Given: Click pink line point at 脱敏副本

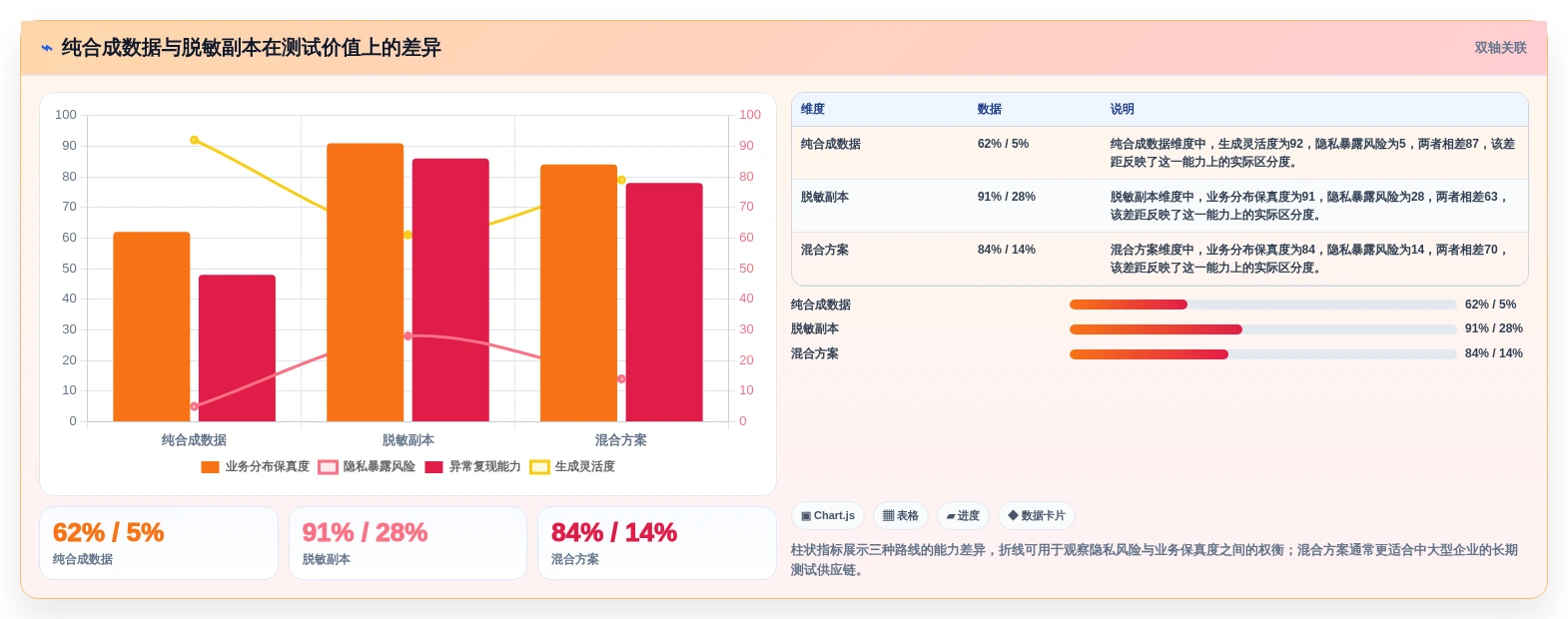Looking at the screenshot, I should (x=407, y=335).
